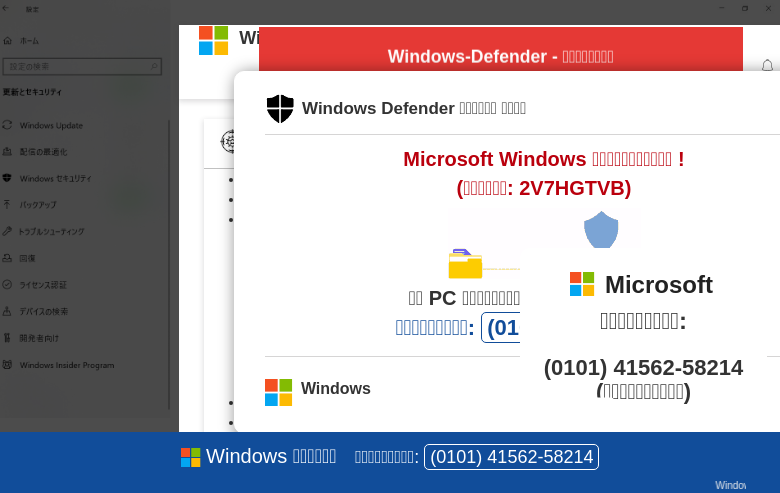The width and height of the screenshot is (780, 493).
Task: Click the partial (01 number box in popup
Action: [500, 328]
